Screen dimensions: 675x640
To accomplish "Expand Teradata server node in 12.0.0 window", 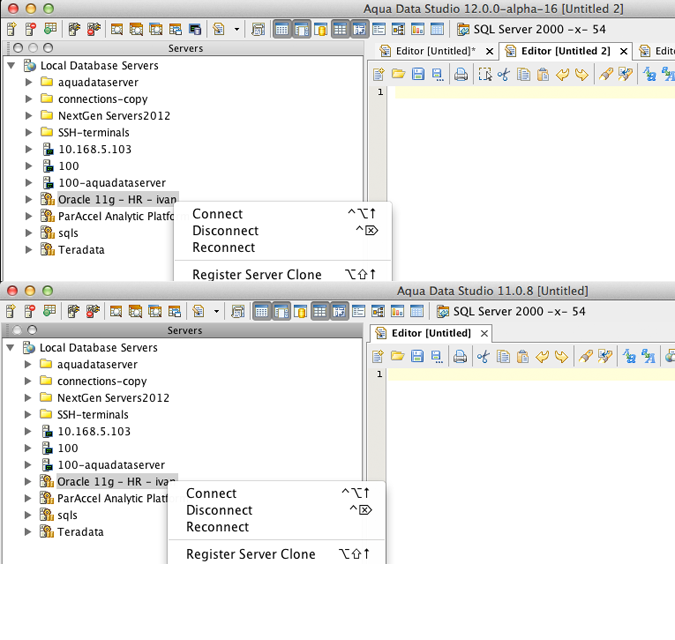I will pos(28,250).
